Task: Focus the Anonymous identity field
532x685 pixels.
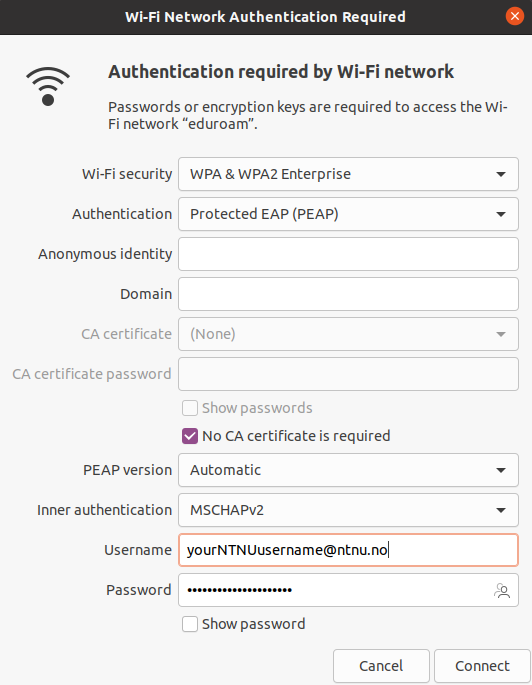Action: [x=348, y=254]
